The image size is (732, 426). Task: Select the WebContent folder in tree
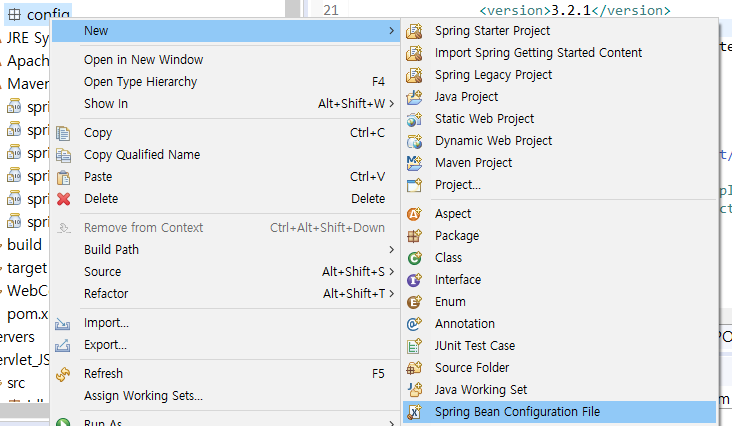coord(27,291)
